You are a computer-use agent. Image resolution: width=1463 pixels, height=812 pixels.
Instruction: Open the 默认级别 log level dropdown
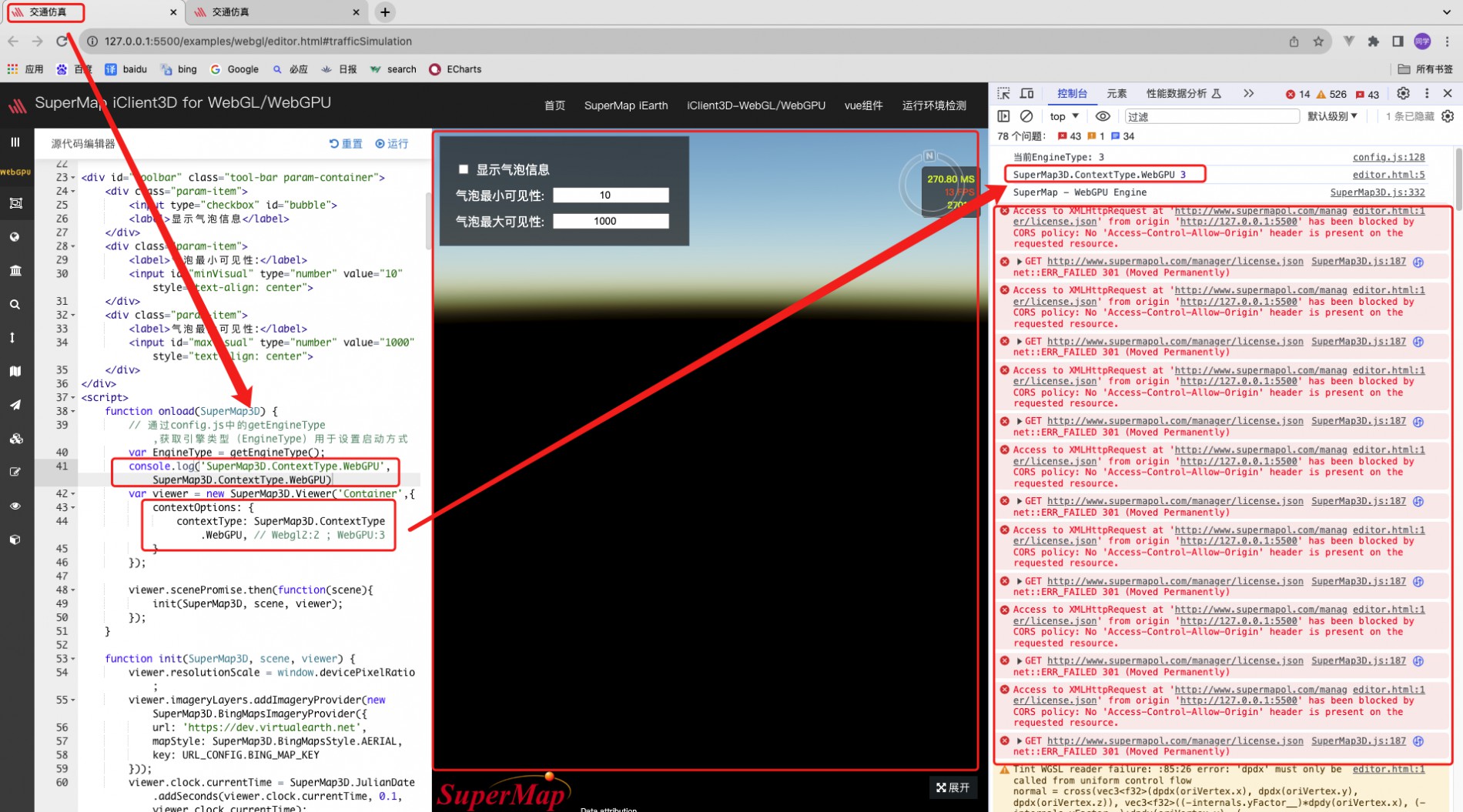[1332, 116]
